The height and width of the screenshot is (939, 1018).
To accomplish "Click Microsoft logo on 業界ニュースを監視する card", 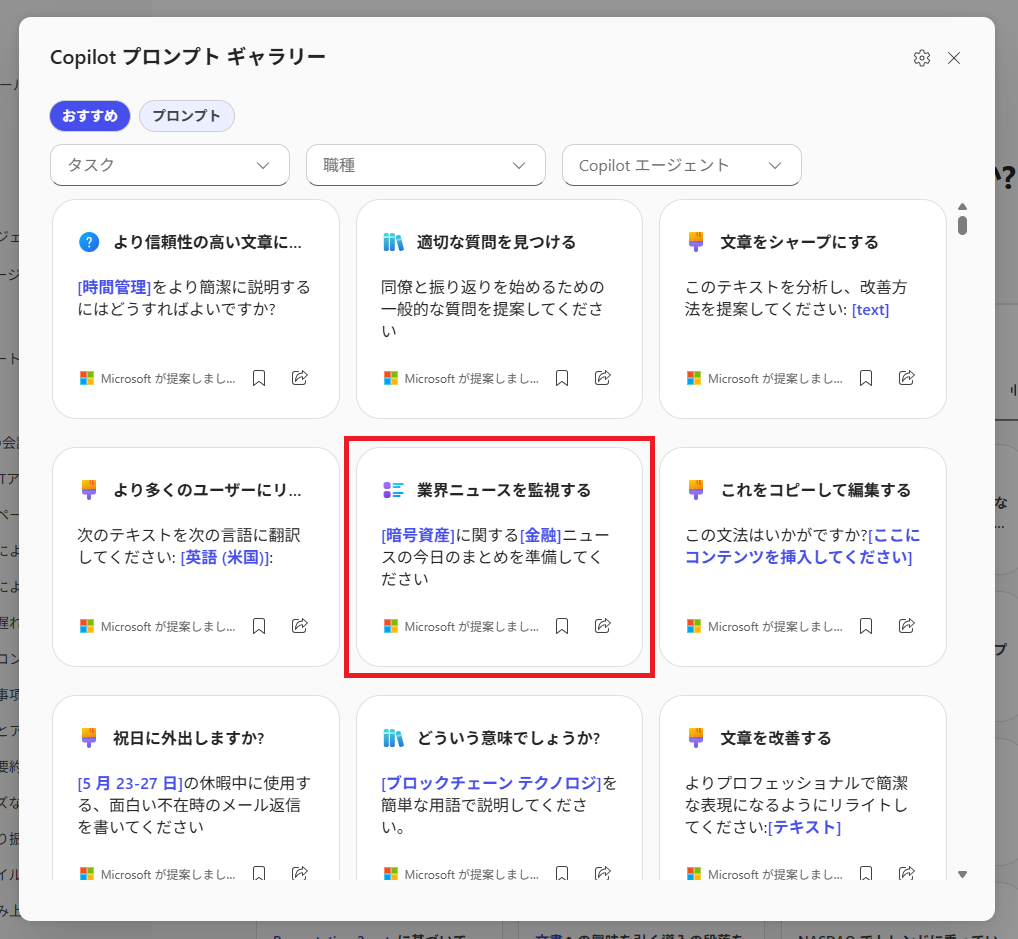I will click(390, 626).
